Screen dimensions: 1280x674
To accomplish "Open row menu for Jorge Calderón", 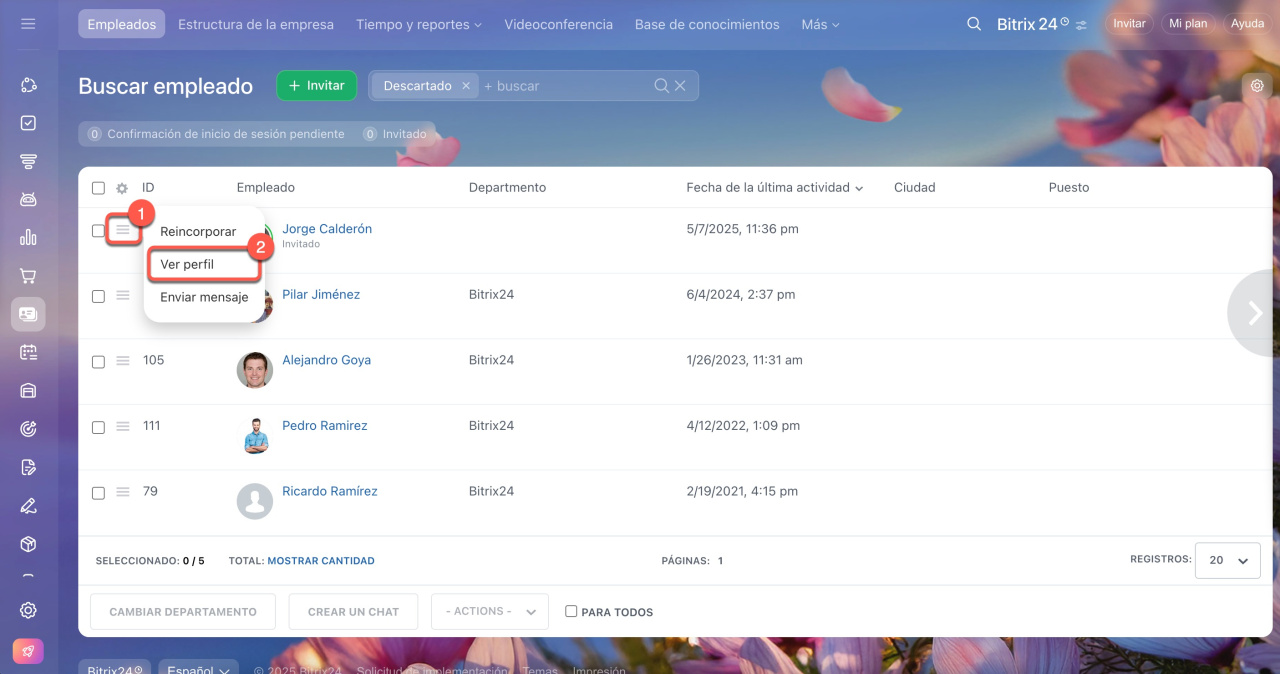I will [123, 230].
